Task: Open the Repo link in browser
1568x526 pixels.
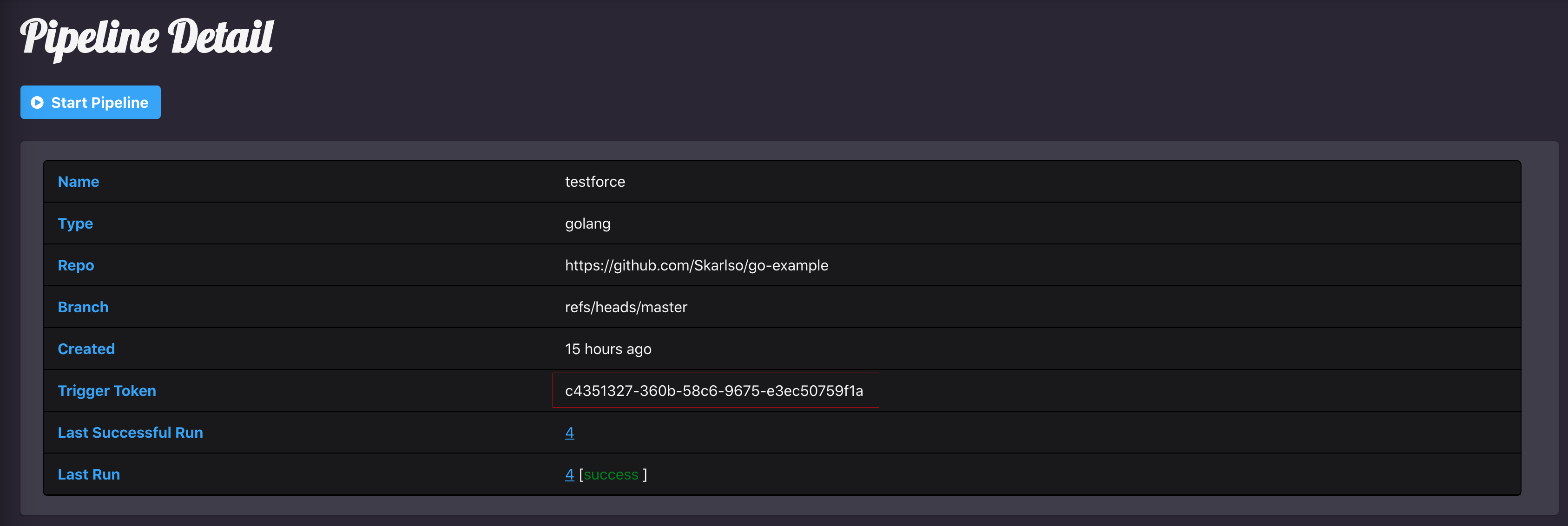Action: pos(696,265)
